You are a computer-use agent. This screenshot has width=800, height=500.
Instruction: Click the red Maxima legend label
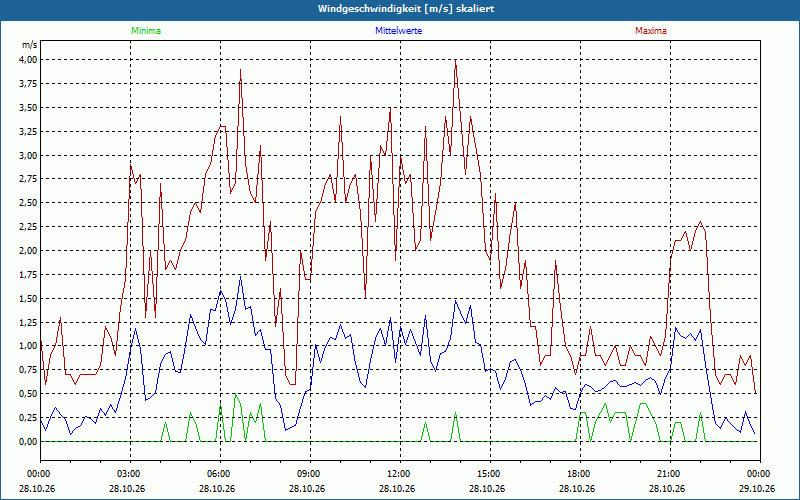click(651, 31)
